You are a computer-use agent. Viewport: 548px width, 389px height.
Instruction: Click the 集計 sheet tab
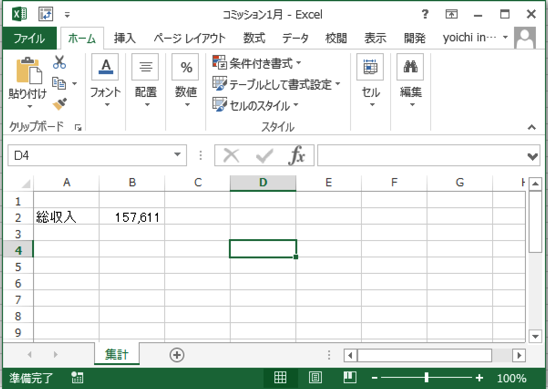(117, 354)
